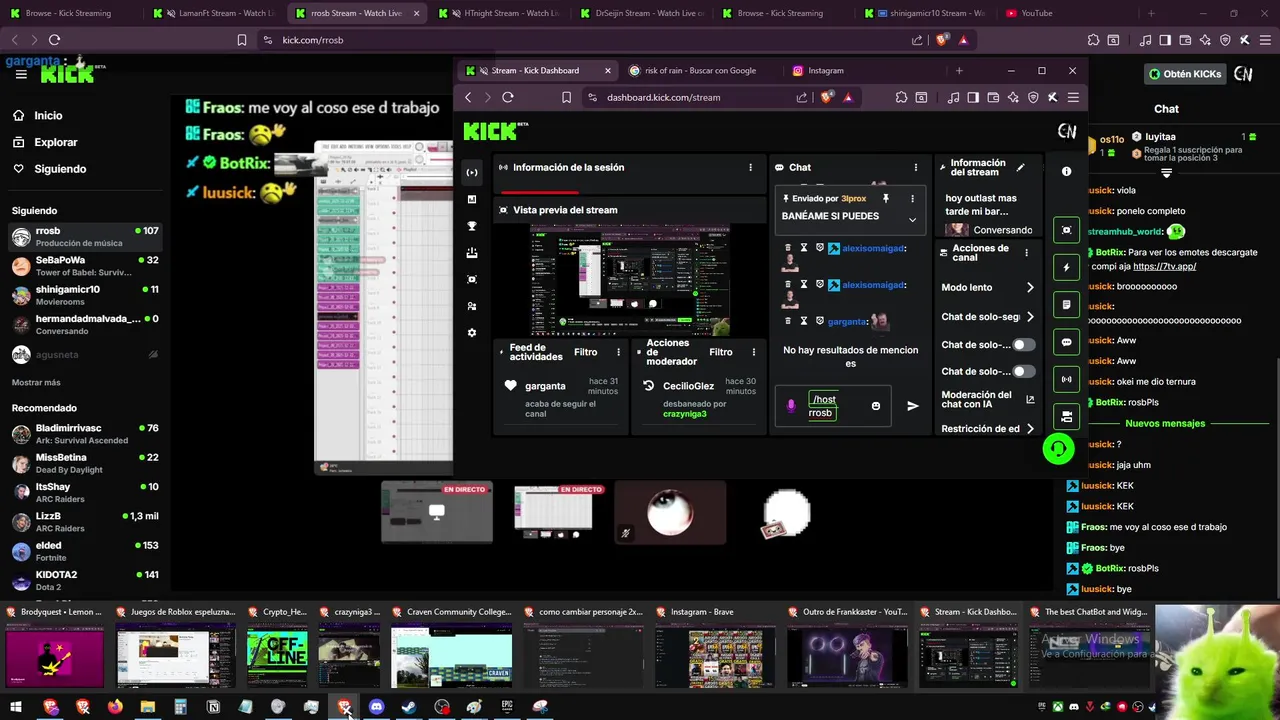Open Discord from the taskbar
Image resolution: width=1280 pixels, height=720 pixels.
(x=376, y=707)
